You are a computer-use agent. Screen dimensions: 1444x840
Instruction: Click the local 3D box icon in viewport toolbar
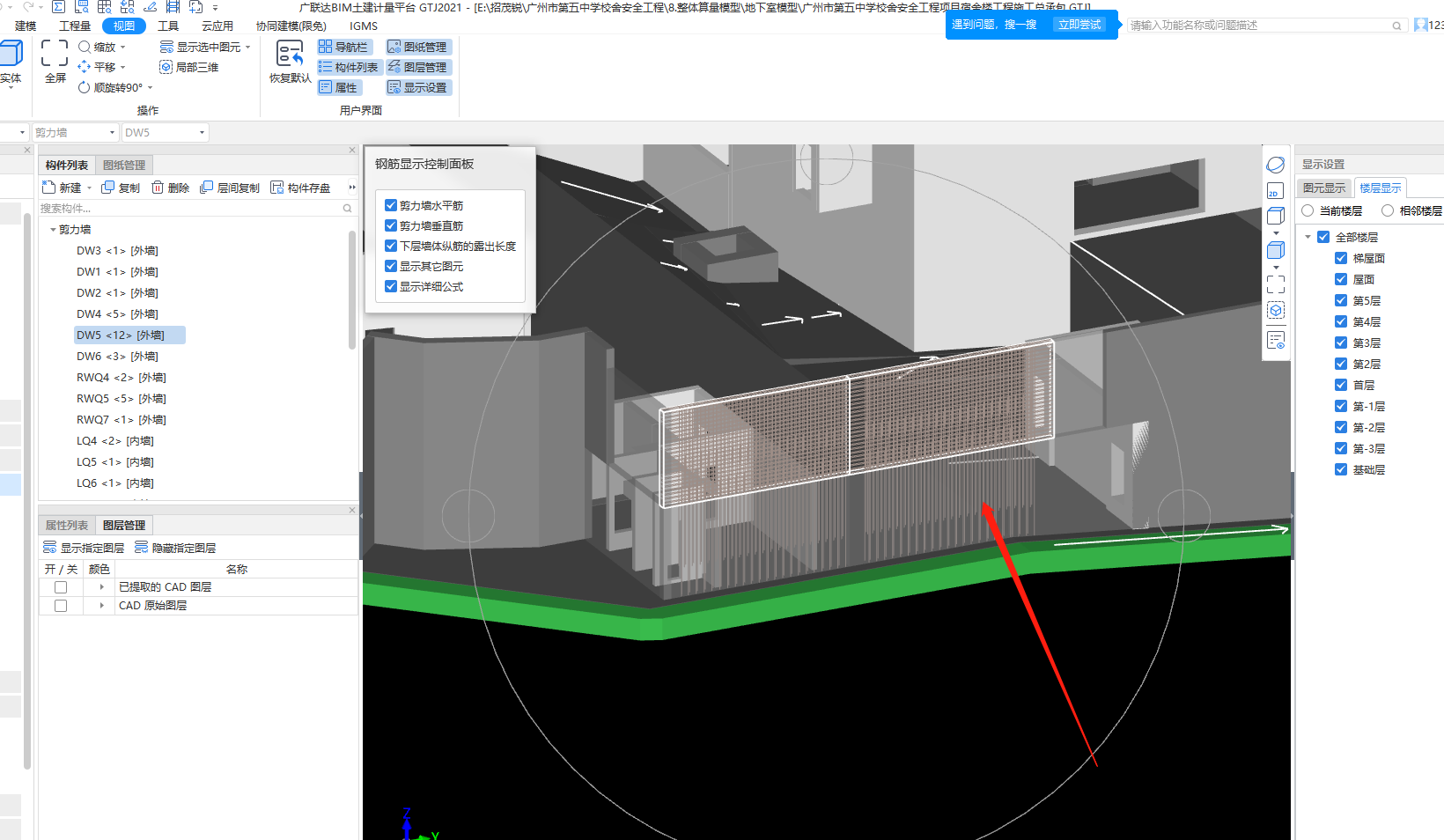click(1276, 310)
